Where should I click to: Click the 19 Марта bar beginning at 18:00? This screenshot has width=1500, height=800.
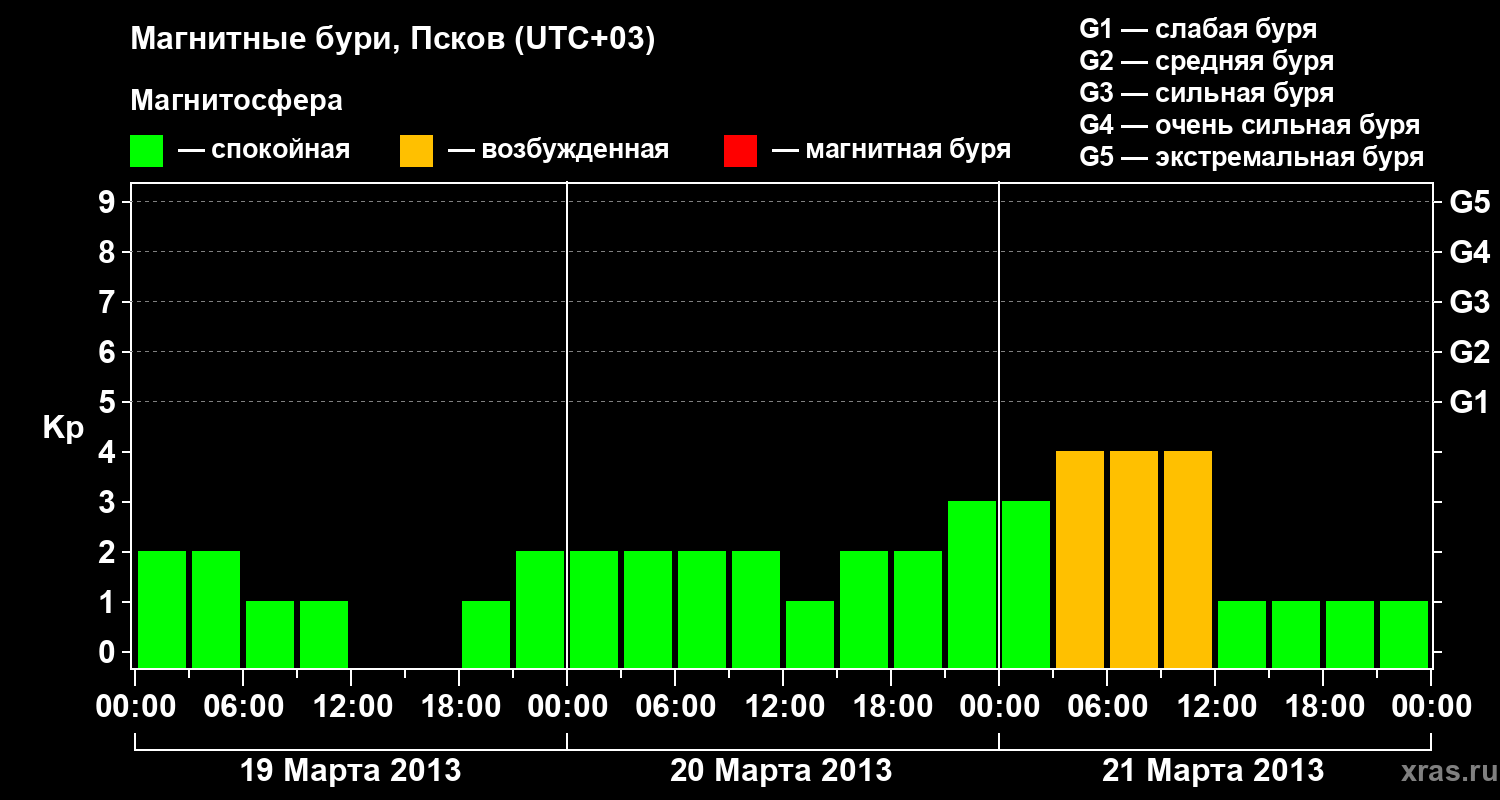pyautogui.click(x=486, y=634)
